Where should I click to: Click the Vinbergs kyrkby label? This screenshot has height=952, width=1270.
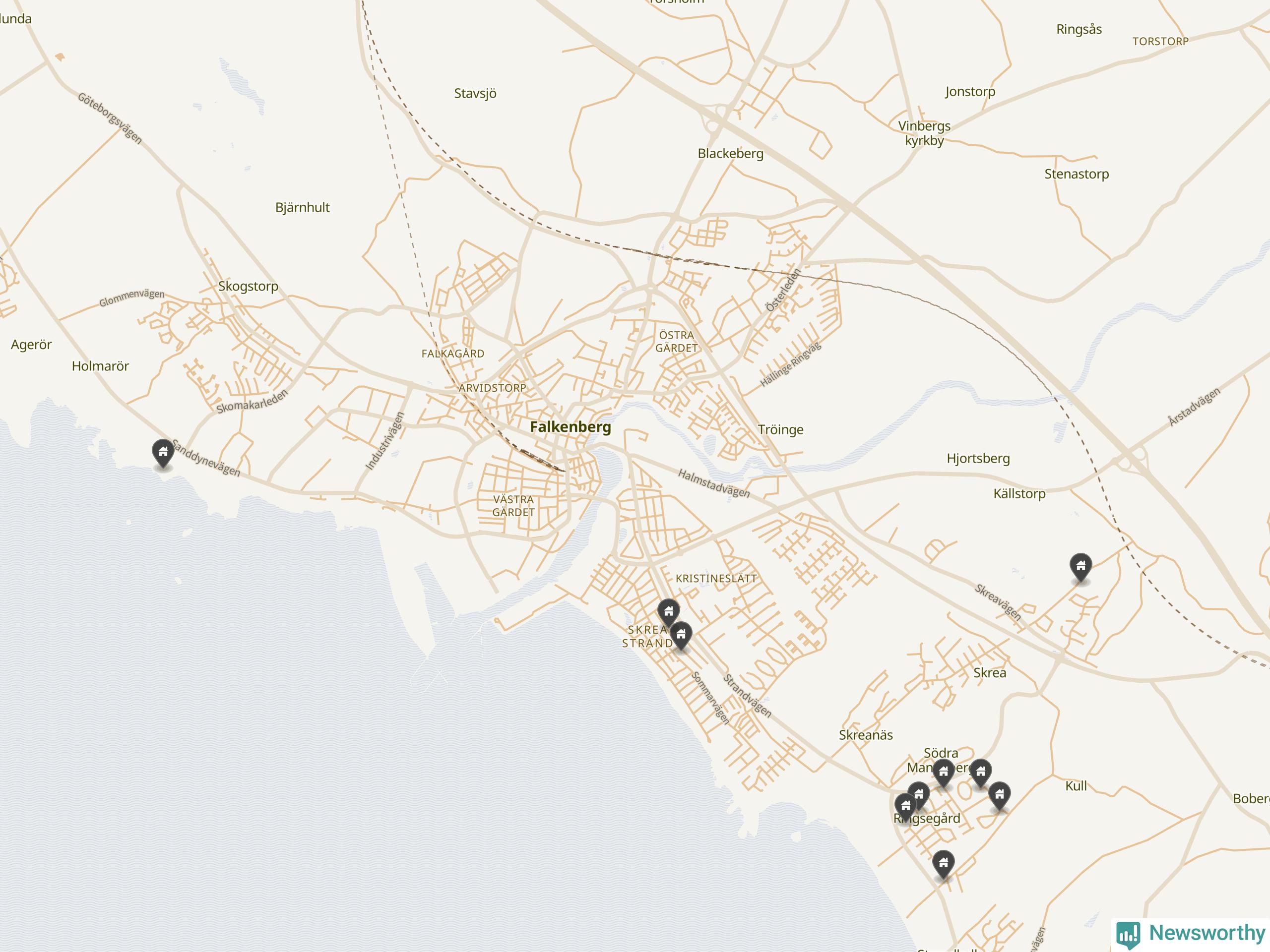coord(924,133)
